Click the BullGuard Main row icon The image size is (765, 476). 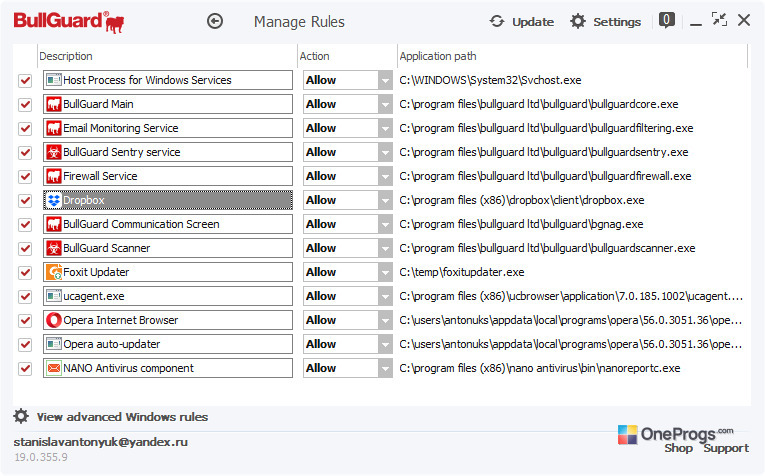54,104
